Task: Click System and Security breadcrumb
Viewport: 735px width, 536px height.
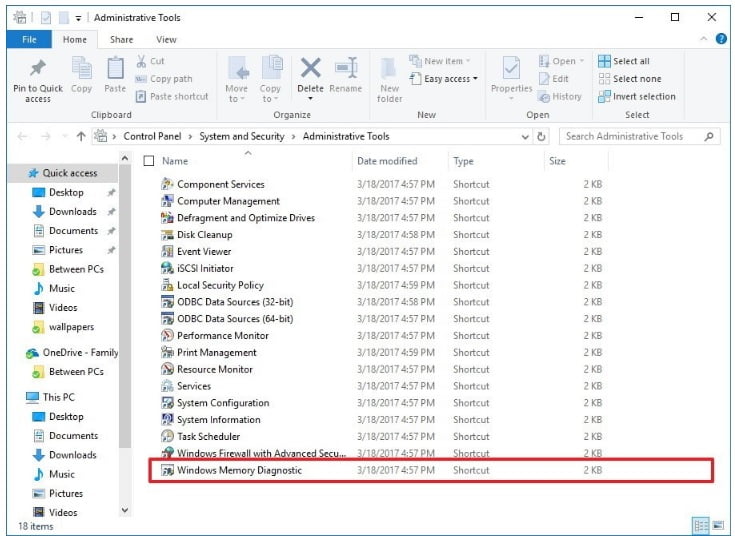Action: (x=242, y=136)
